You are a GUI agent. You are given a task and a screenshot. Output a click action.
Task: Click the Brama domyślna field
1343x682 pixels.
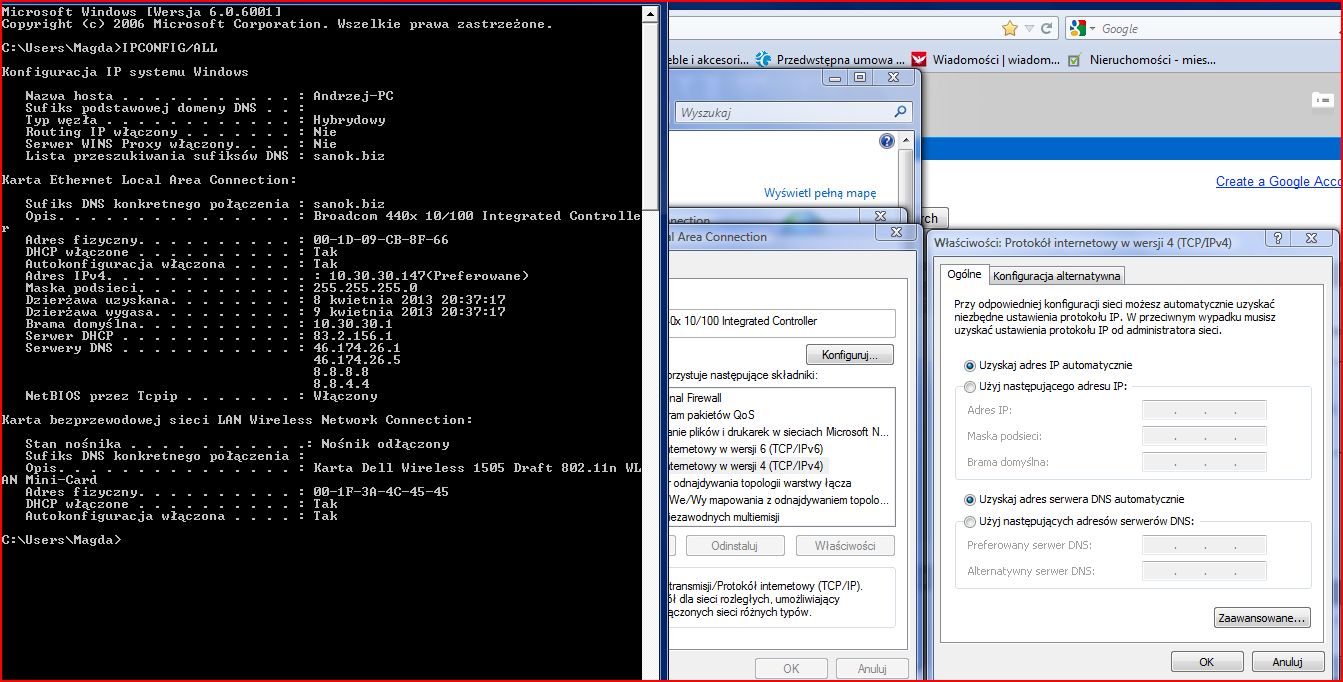(x=1204, y=463)
